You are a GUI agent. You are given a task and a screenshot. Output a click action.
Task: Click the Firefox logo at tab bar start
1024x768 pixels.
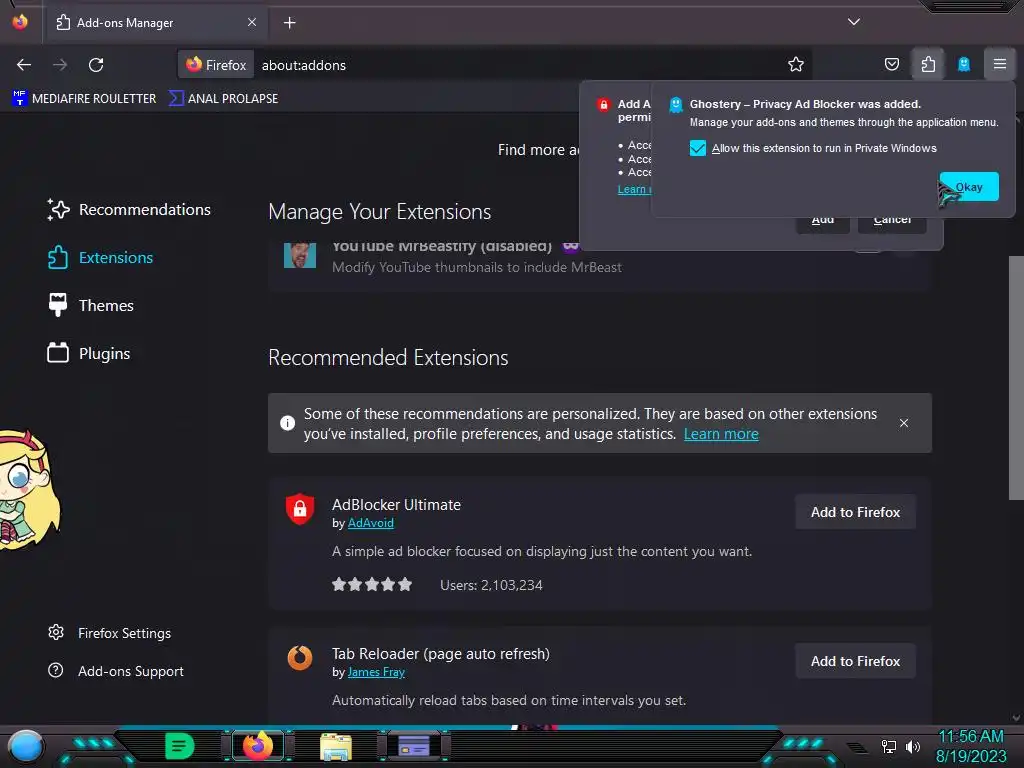(20, 22)
